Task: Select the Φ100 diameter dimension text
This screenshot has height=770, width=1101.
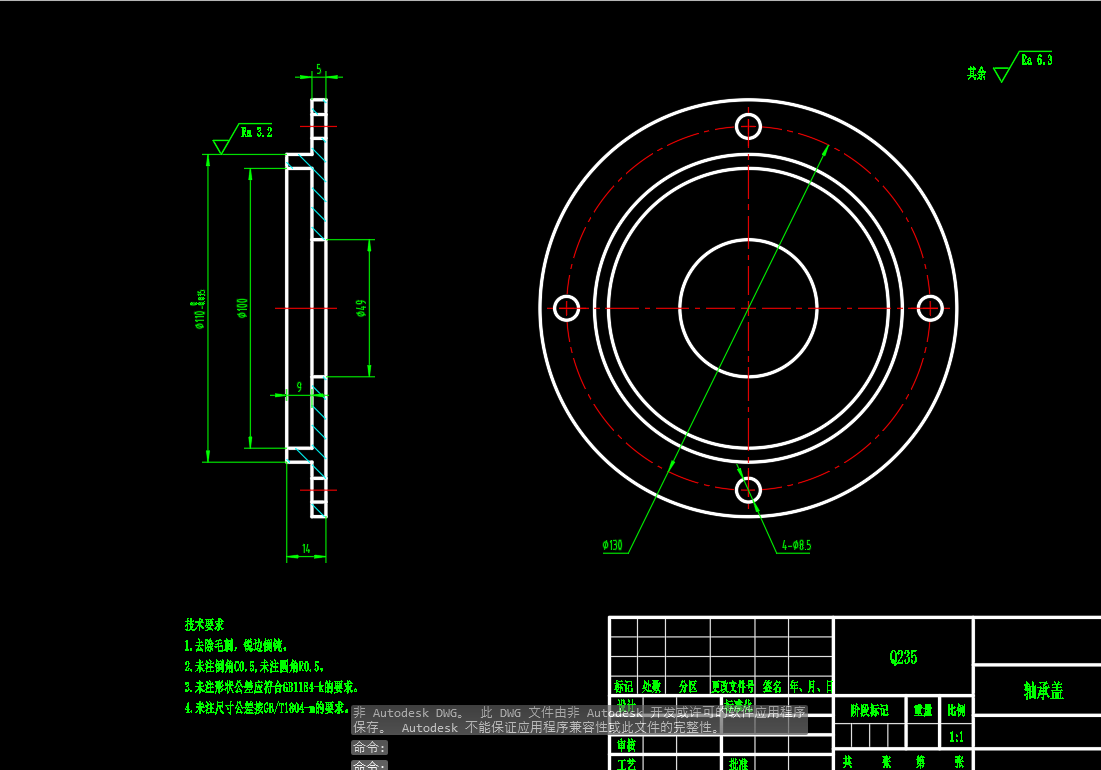Action: 242,308
